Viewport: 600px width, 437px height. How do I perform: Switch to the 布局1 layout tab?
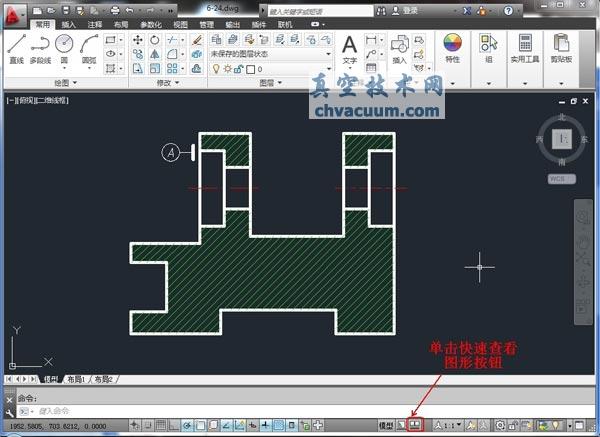coord(77,380)
